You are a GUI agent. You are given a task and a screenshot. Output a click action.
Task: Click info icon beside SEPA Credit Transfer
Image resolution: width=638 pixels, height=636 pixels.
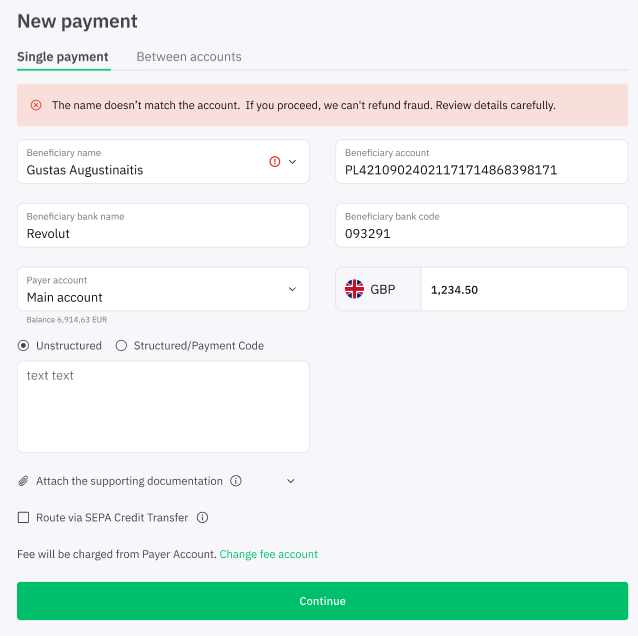click(x=202, y=518)
